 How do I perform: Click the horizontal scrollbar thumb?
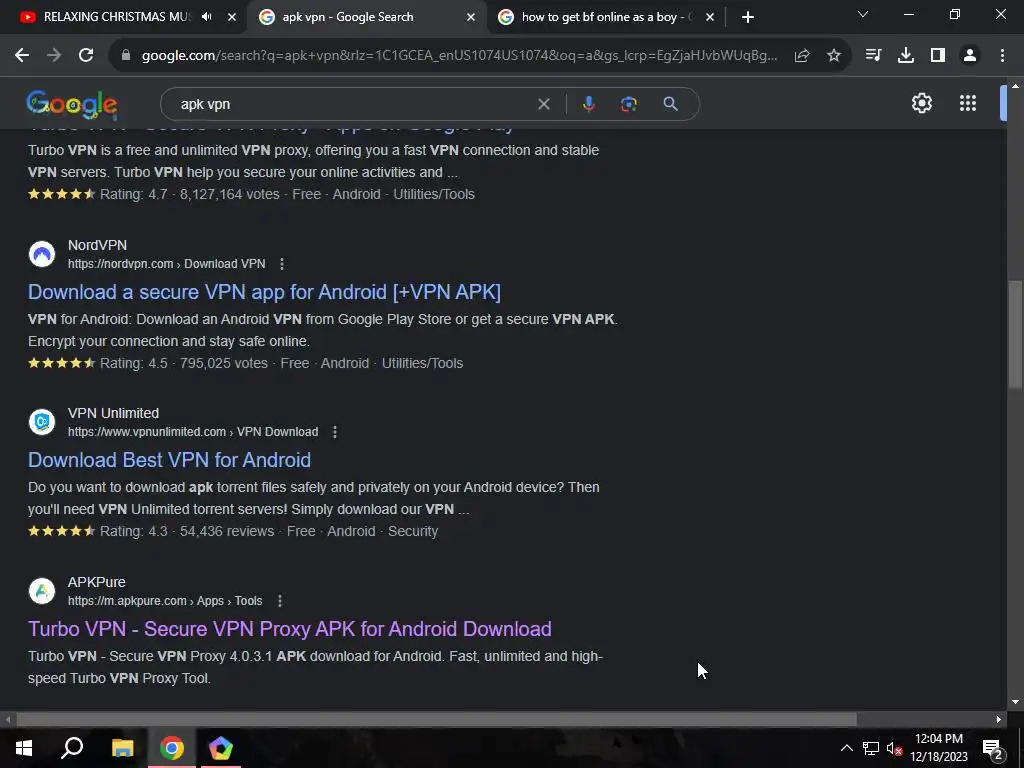(436, 719)
